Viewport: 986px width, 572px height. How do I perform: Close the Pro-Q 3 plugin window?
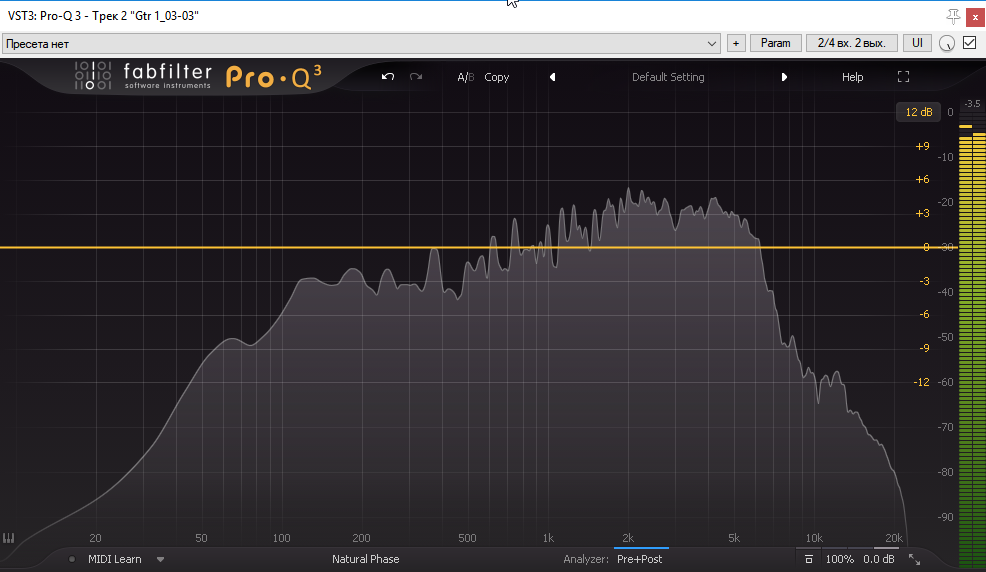pos(975,17)
